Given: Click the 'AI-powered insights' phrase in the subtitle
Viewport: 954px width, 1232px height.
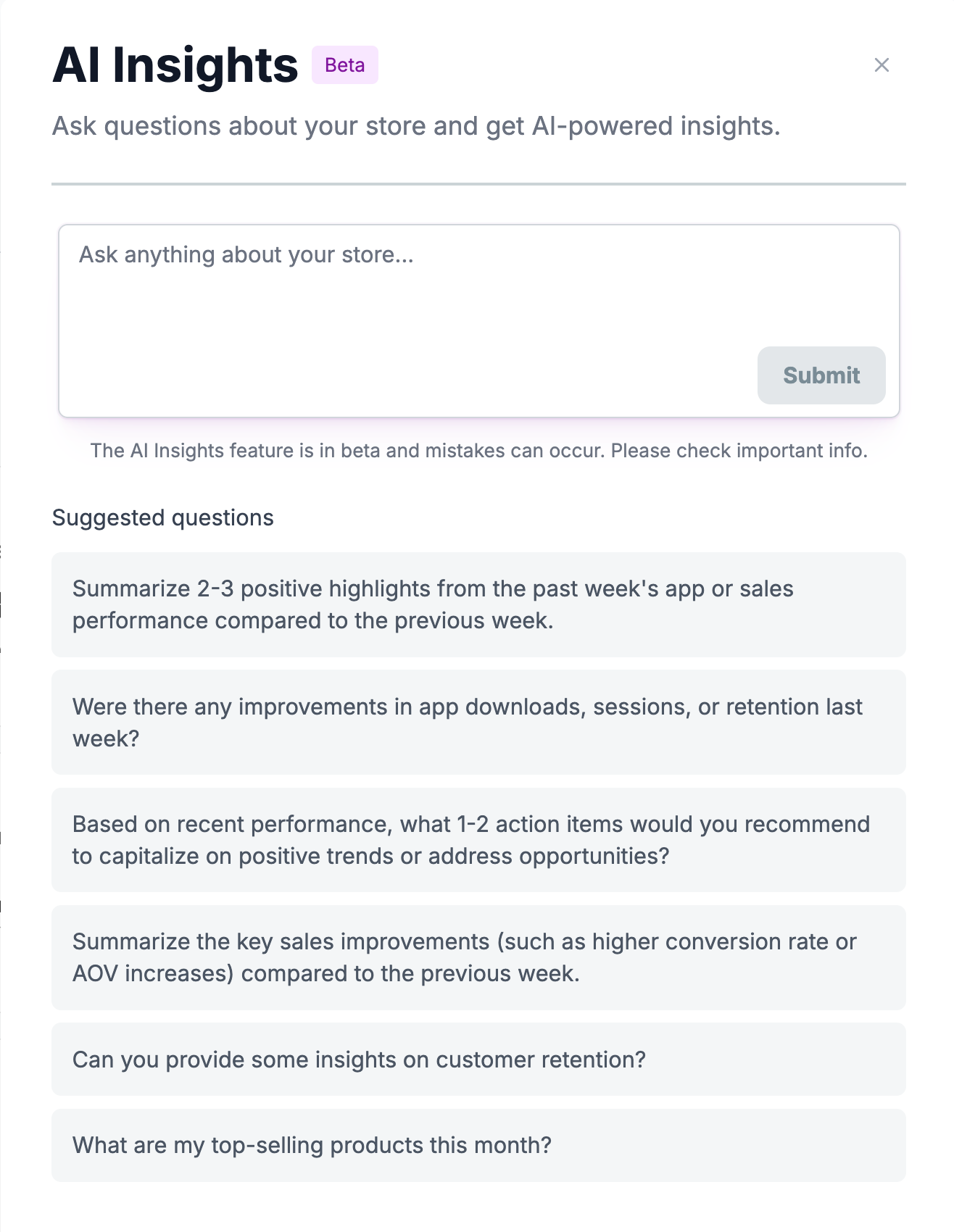Looking at the screenshot, I should pyautogui.click(x=655, y=126).
